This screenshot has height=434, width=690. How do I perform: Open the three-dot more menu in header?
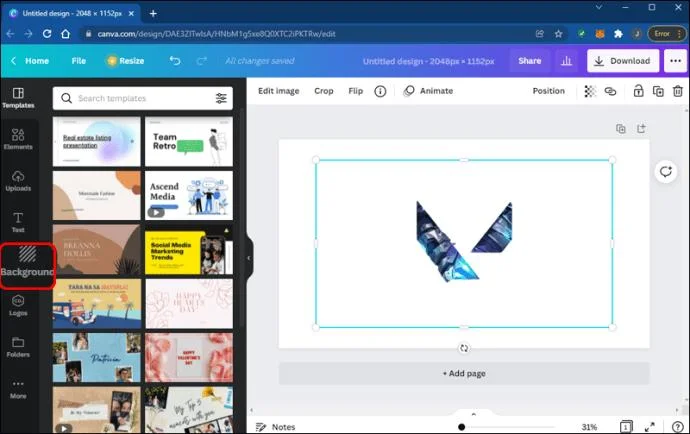675,61
